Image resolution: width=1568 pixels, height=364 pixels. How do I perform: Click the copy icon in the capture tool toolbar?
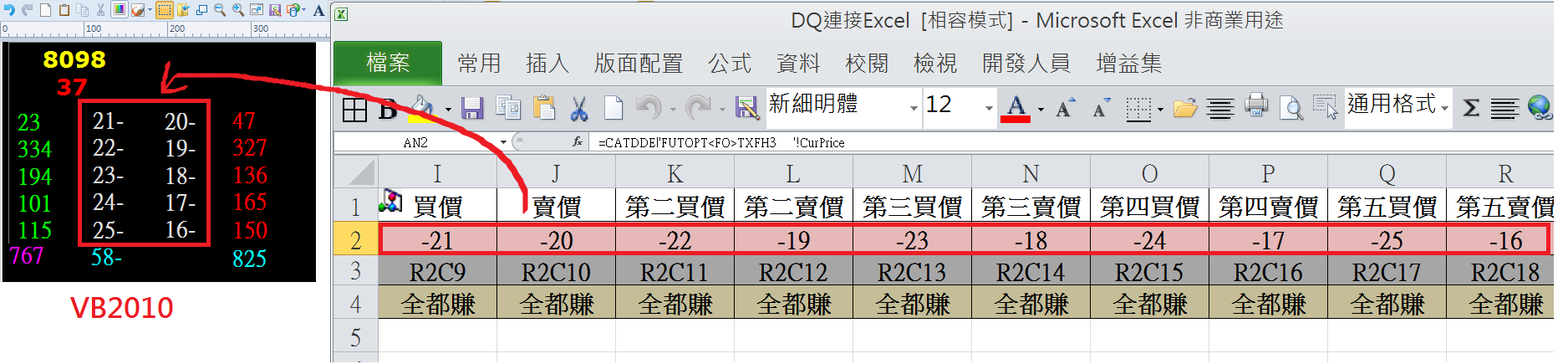(x=82, y=10)
